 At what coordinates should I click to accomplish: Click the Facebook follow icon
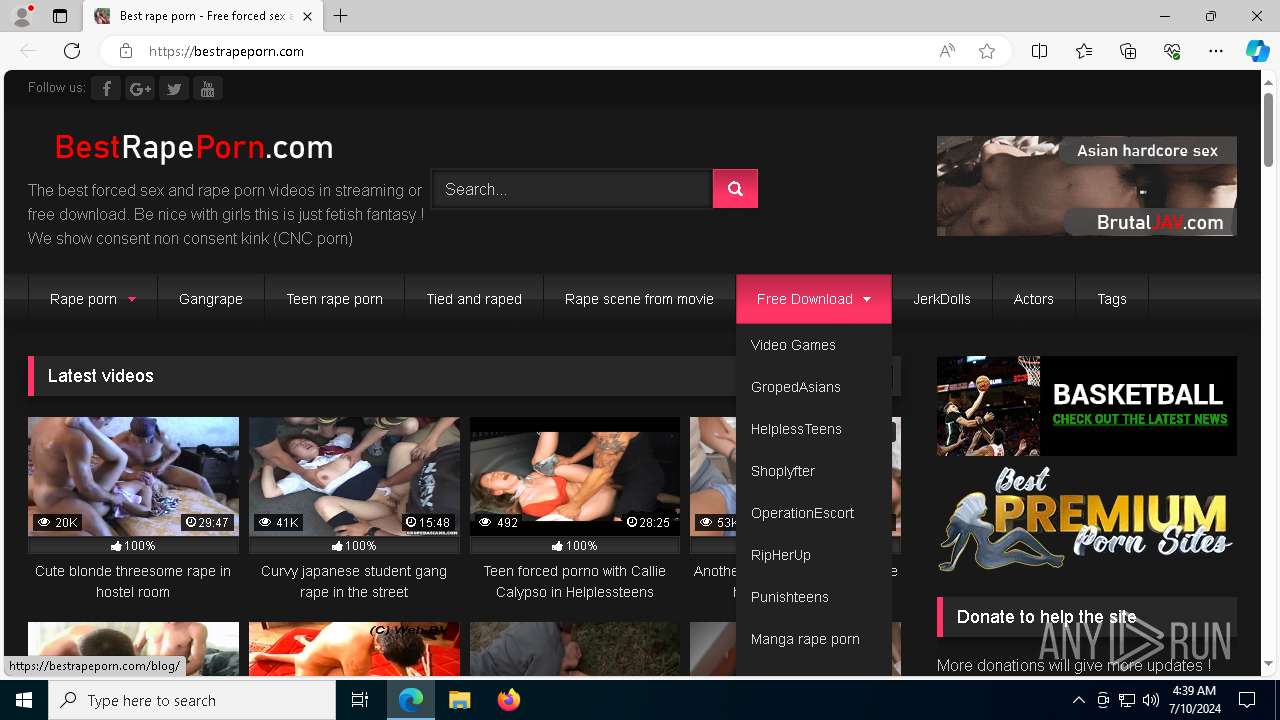pyautogui.click(x=106, y=89)
